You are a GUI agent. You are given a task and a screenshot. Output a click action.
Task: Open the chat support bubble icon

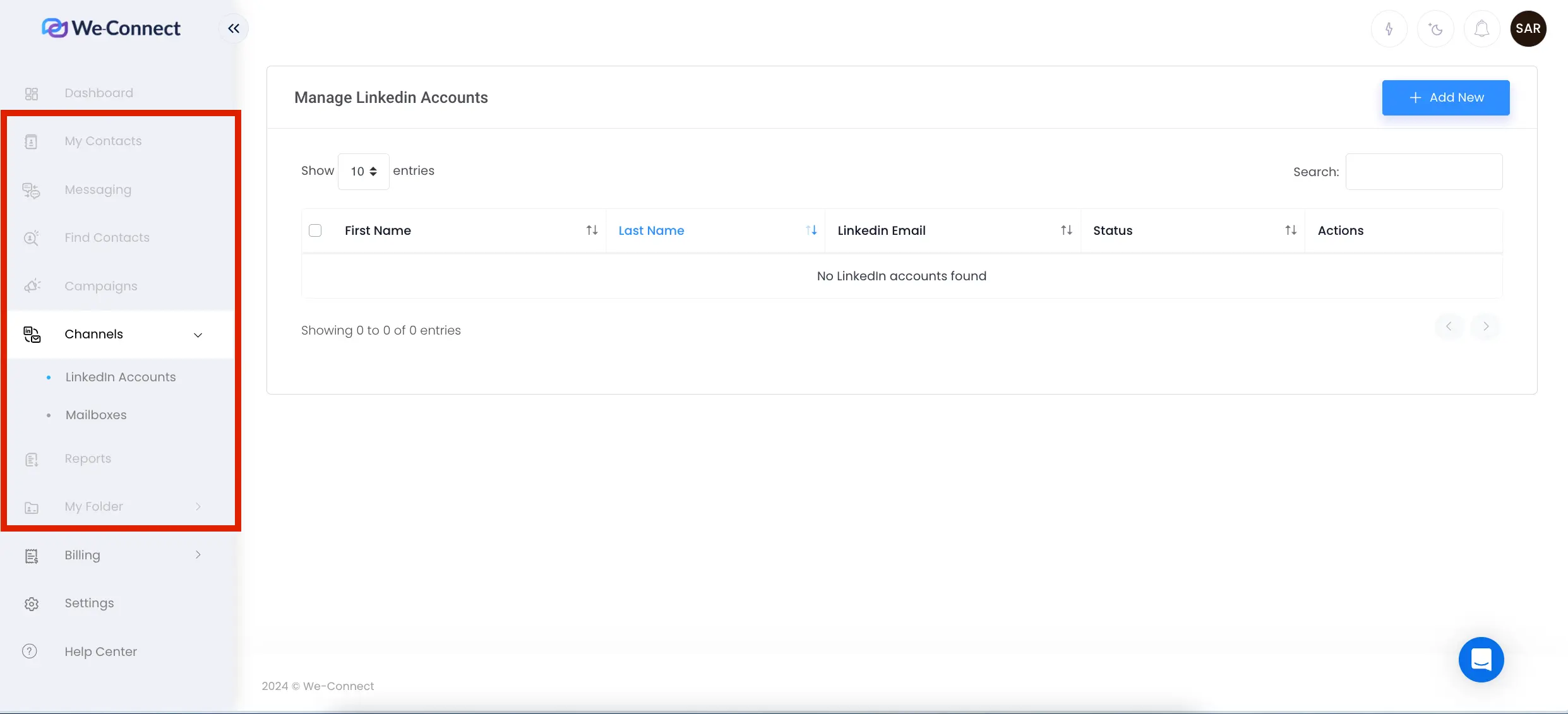click(1481, 660)
